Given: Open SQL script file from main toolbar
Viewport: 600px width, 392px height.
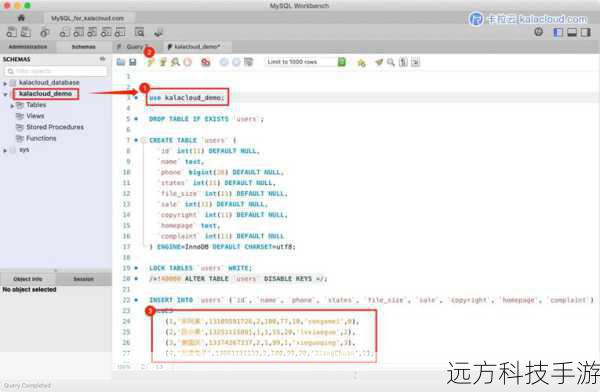Looking at the screenshot, I should tap(26, 33).
